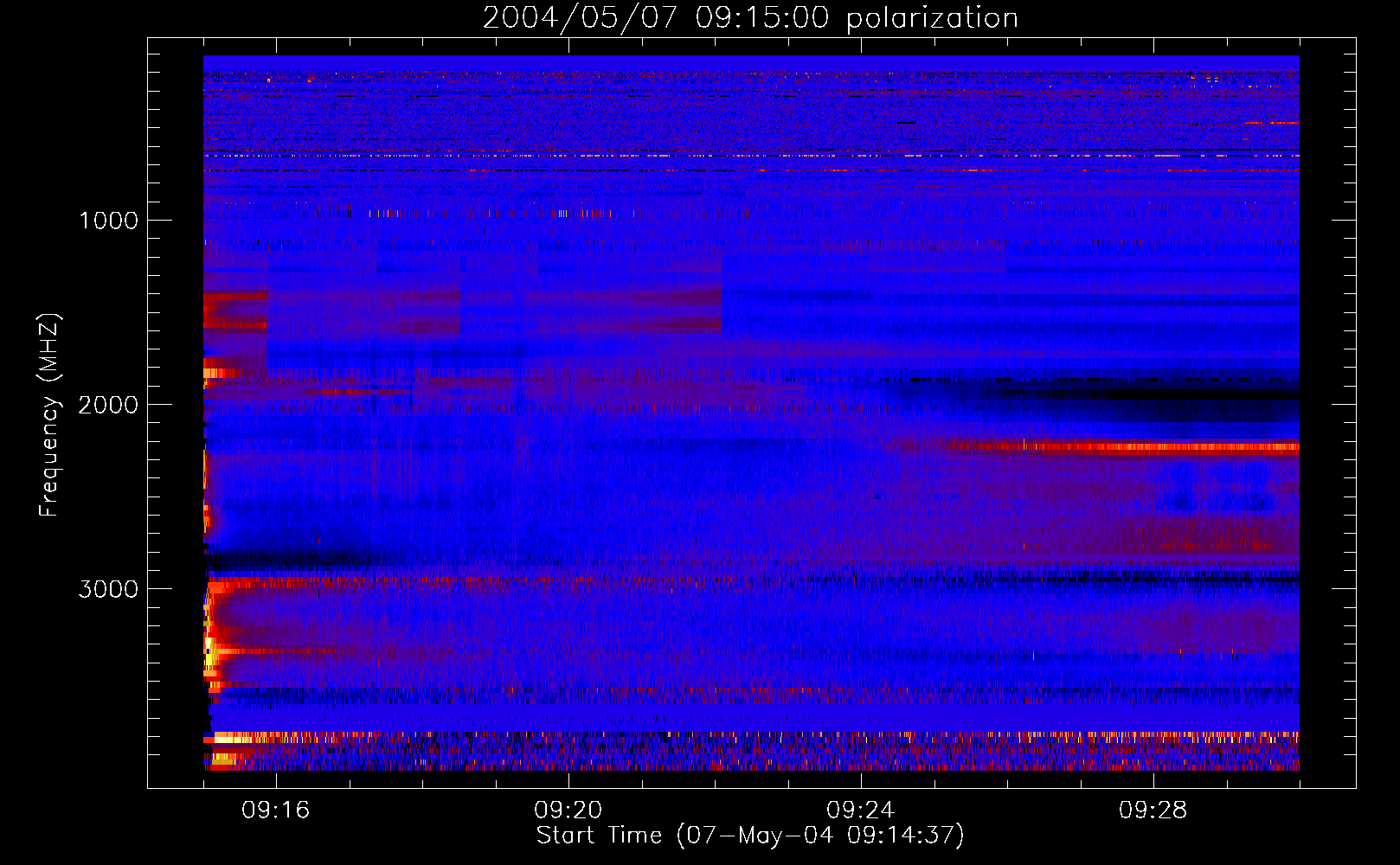This screenshot has height=865, width=1400.
Task: Click the 09:28 time axis label
Action: [x=1153, y=811]
